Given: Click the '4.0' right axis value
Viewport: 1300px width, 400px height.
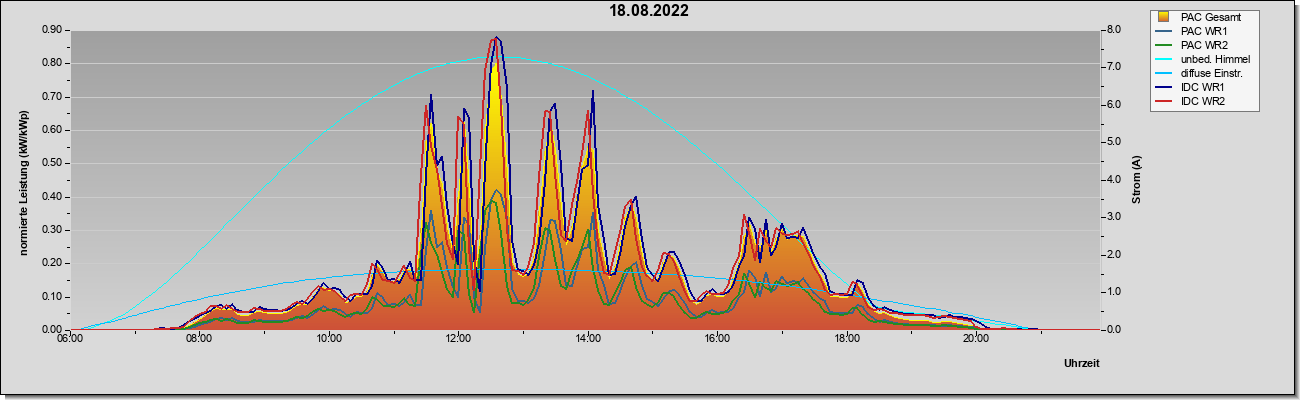Looking at the screenshot, I should coord(1113,180).
